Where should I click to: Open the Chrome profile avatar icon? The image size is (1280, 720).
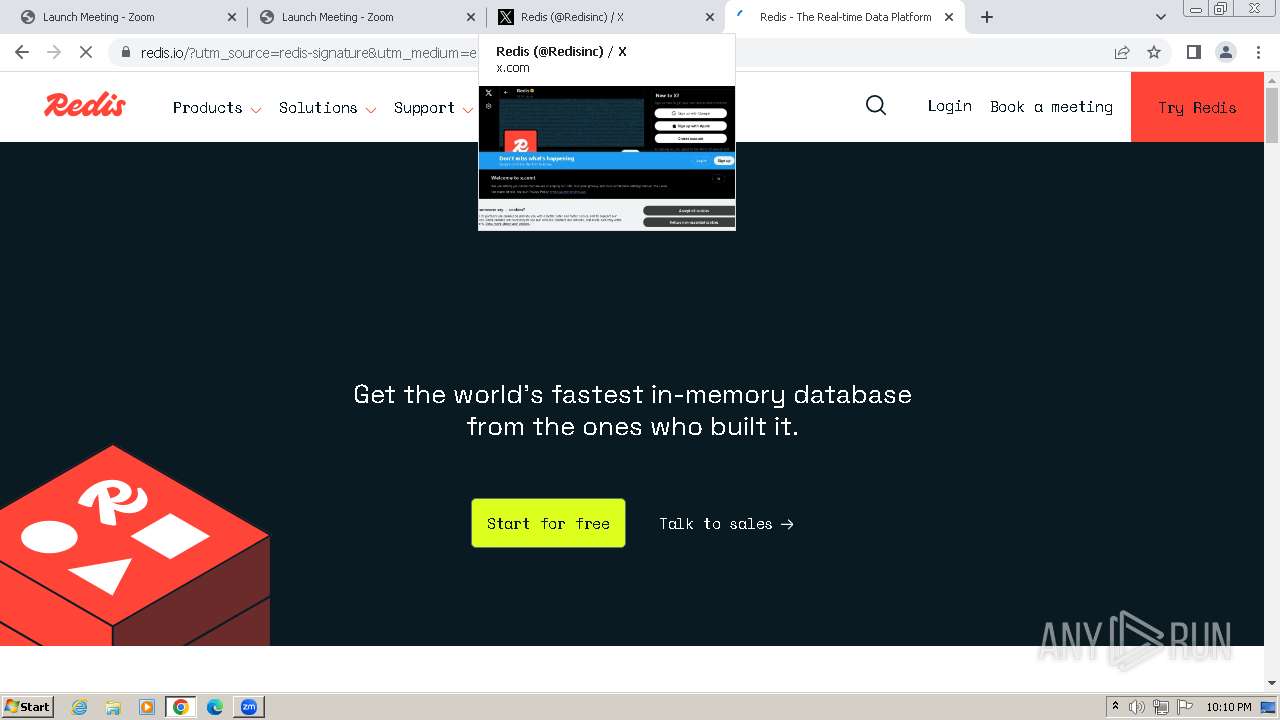1225,52
